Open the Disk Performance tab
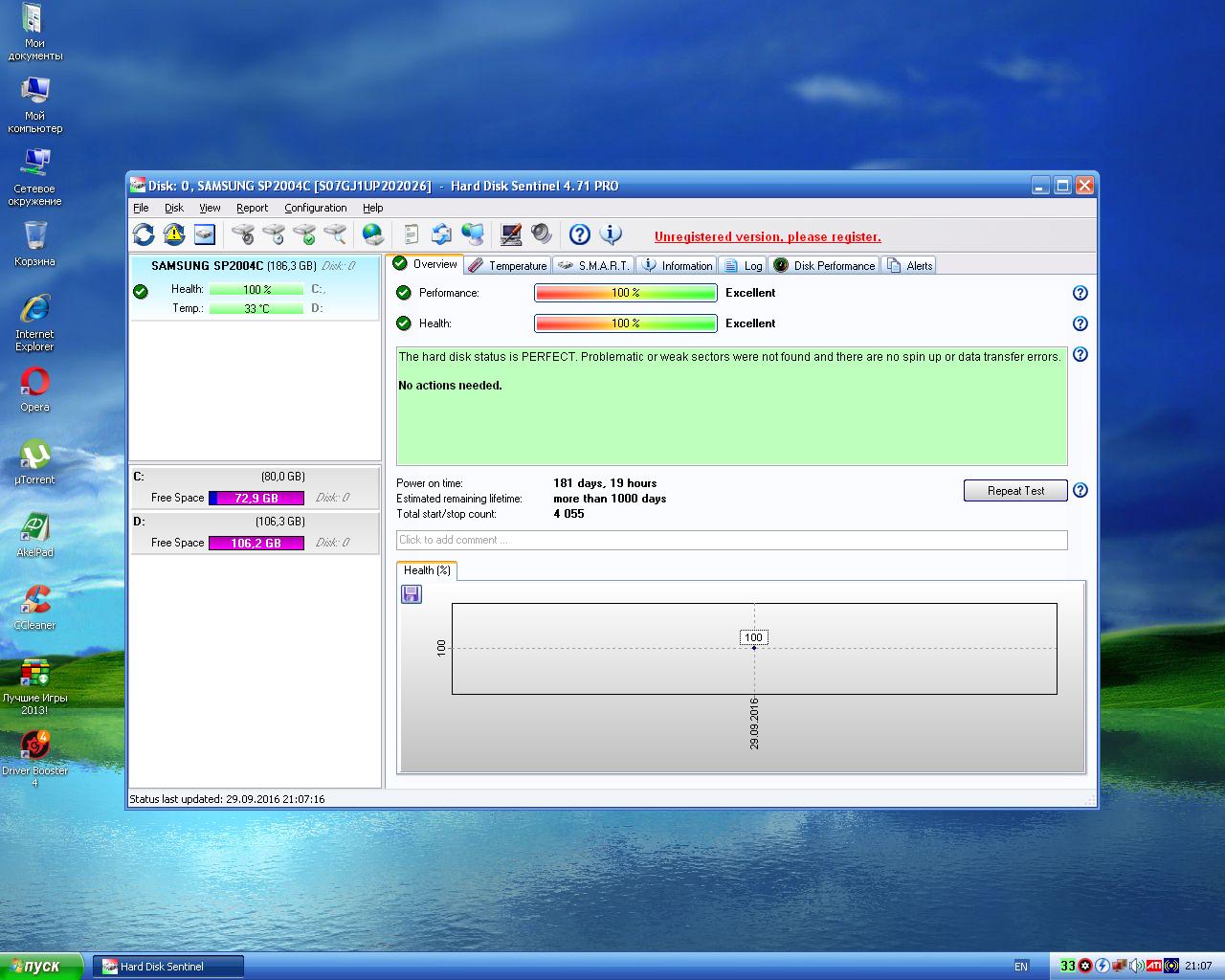Image resolution: width=1225 pixels, height=980 pixels. click(x=824, y=266)
